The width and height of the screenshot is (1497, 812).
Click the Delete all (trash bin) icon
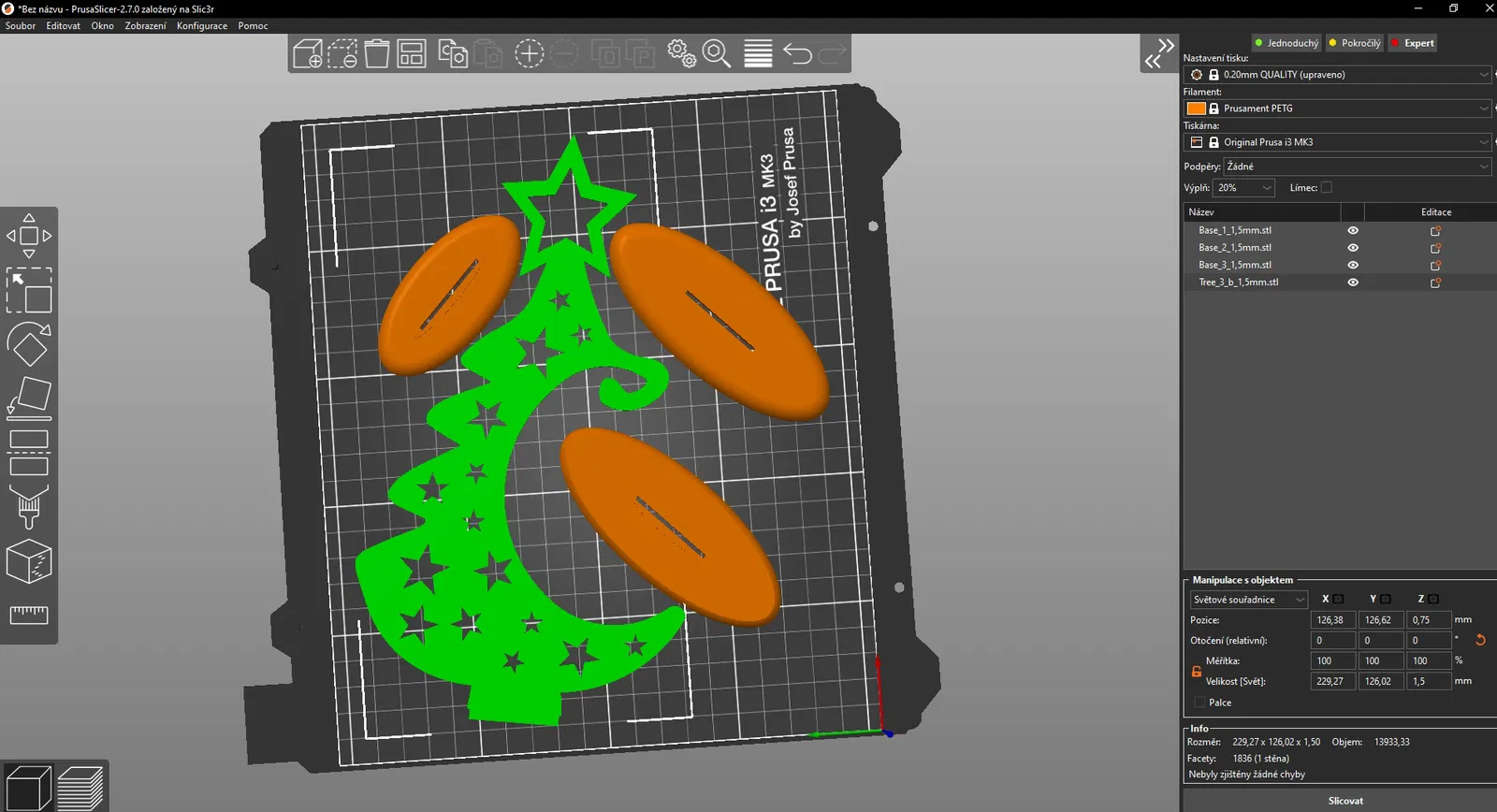[377, 53]
